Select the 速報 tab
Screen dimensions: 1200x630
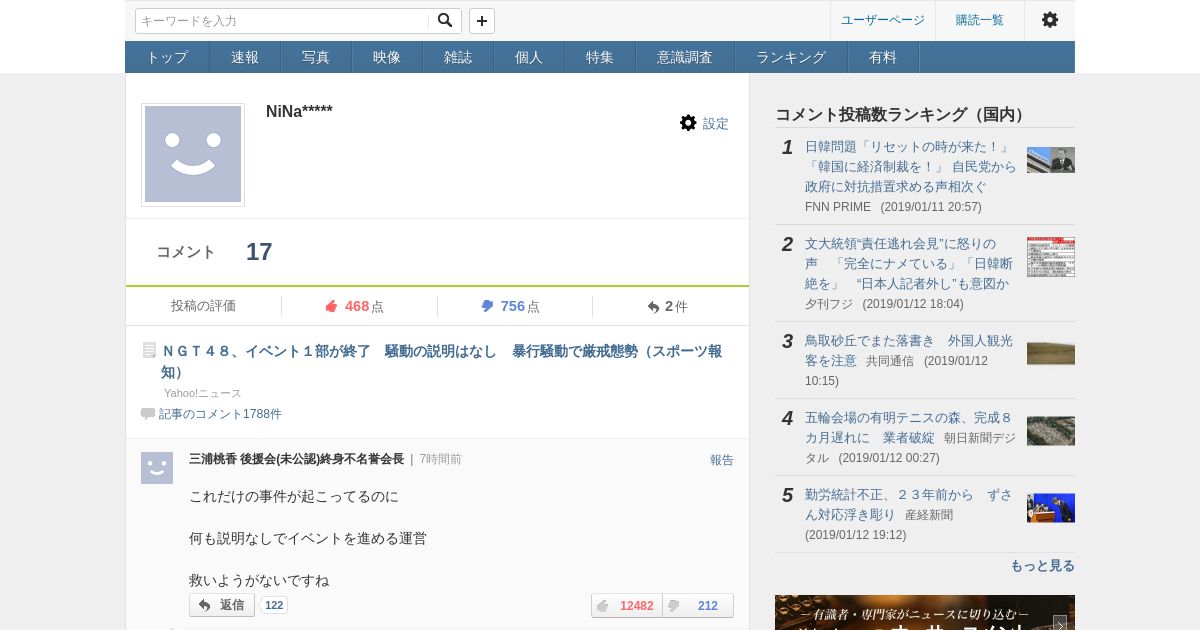click(245, 57)
